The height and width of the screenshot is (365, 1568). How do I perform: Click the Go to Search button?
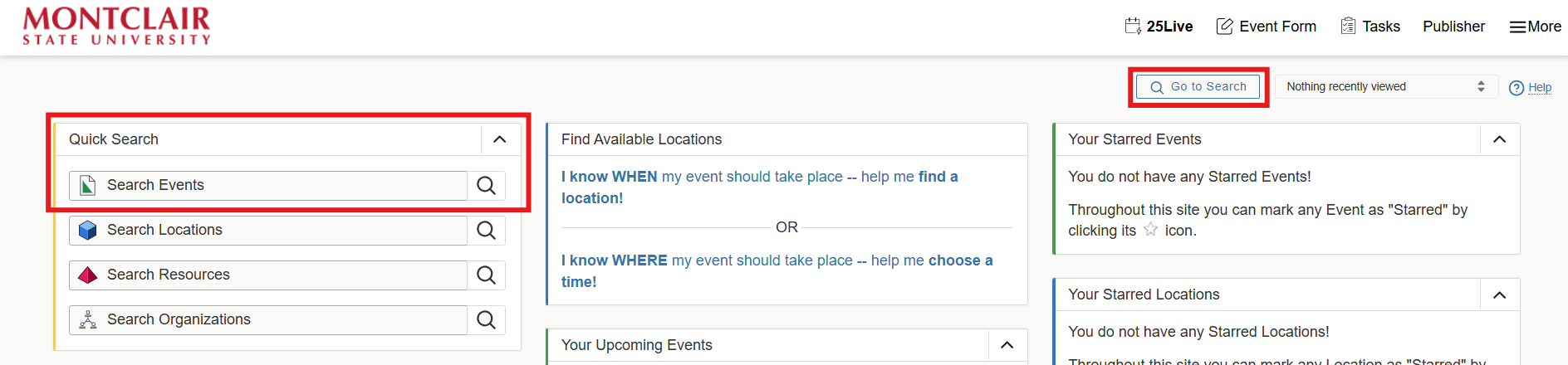click(1198, 86)
